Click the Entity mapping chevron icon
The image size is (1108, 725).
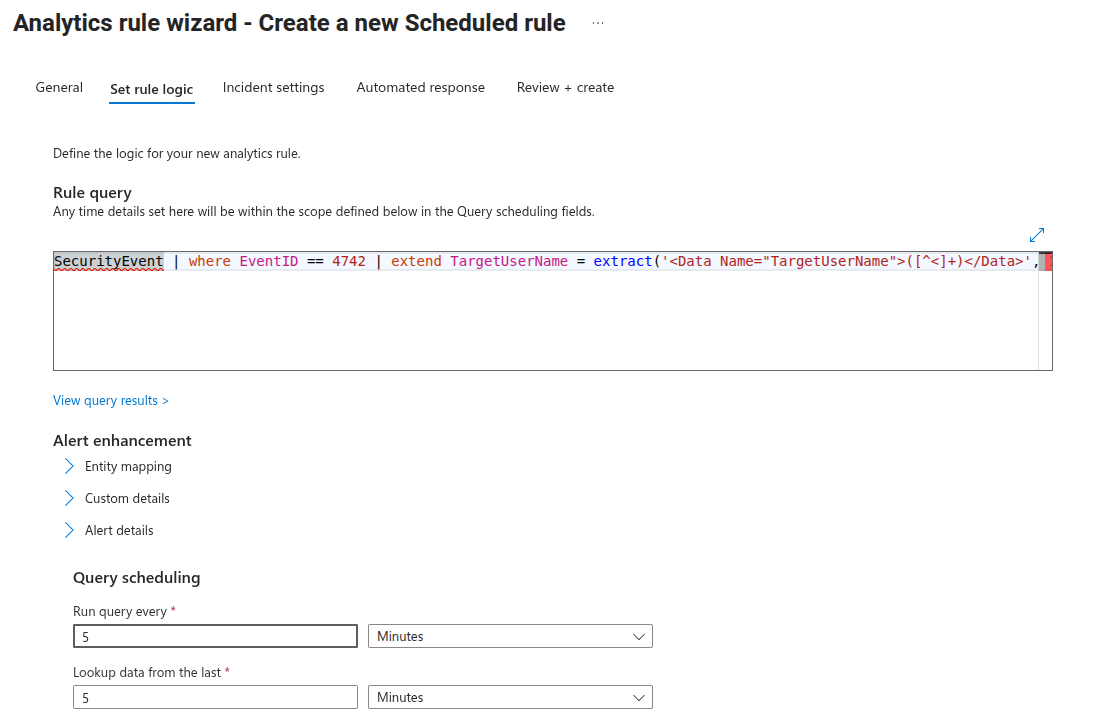(x=69, y=466)
